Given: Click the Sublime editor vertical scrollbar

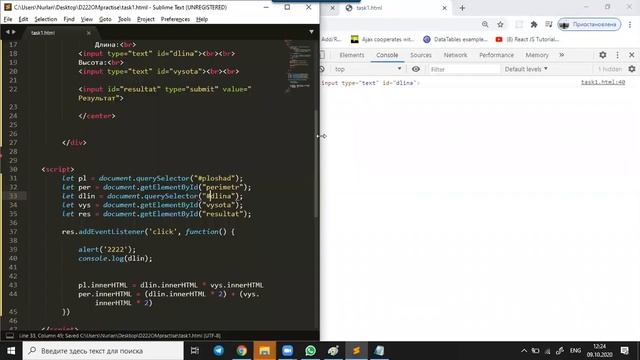Looking at the screenshot, I should 316,163.
